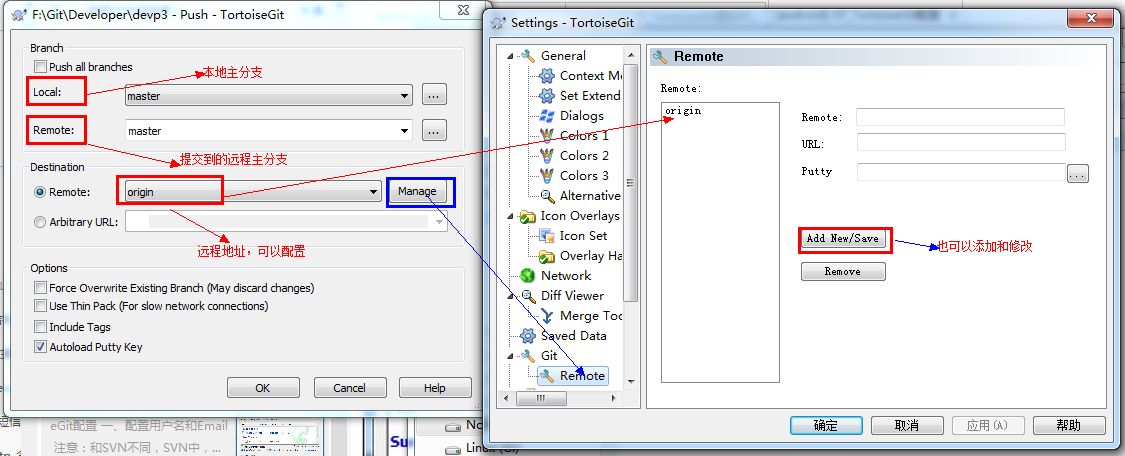Image resolution: width=1125 pixels, height=456 pixels.
Task: Click browse button next to Local branch
Action: coord(434,95)
